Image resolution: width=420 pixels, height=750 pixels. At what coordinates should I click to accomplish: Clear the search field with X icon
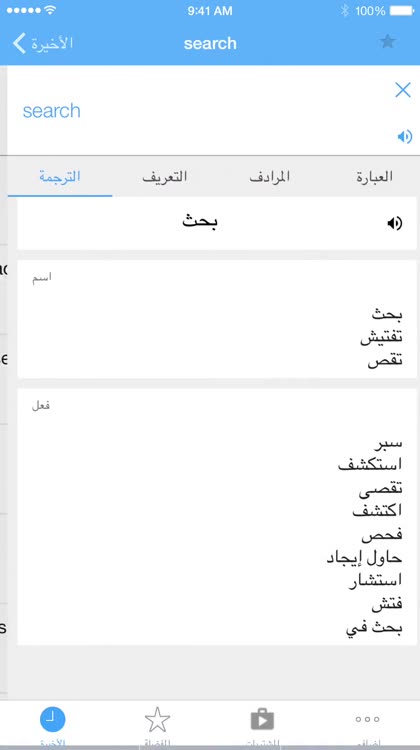point(403,89)
